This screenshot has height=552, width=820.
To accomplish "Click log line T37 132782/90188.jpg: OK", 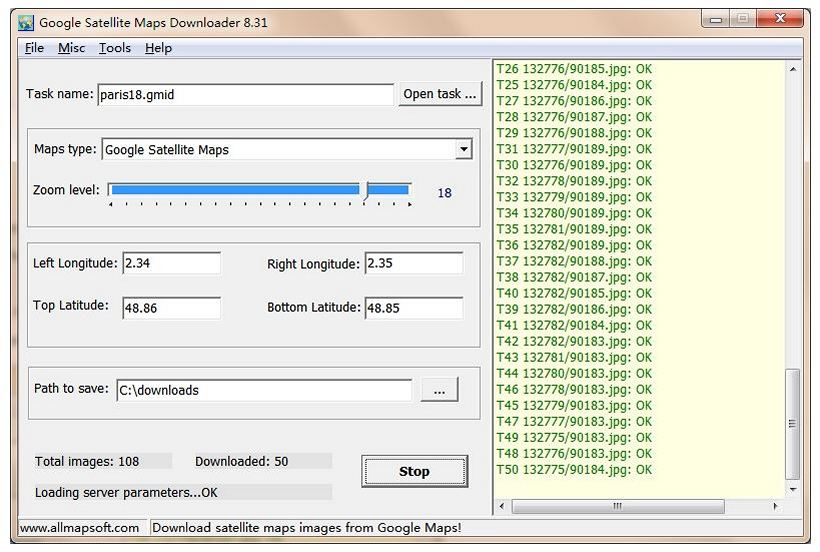I will coord(574,261).
